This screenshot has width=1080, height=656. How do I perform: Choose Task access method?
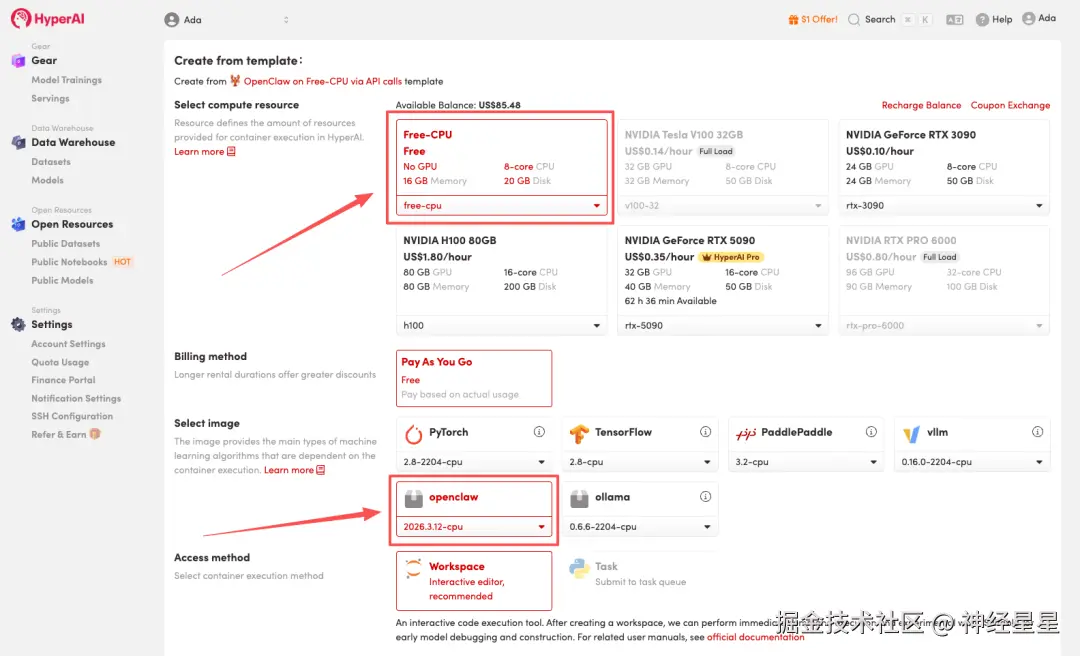tap(640, 573)
